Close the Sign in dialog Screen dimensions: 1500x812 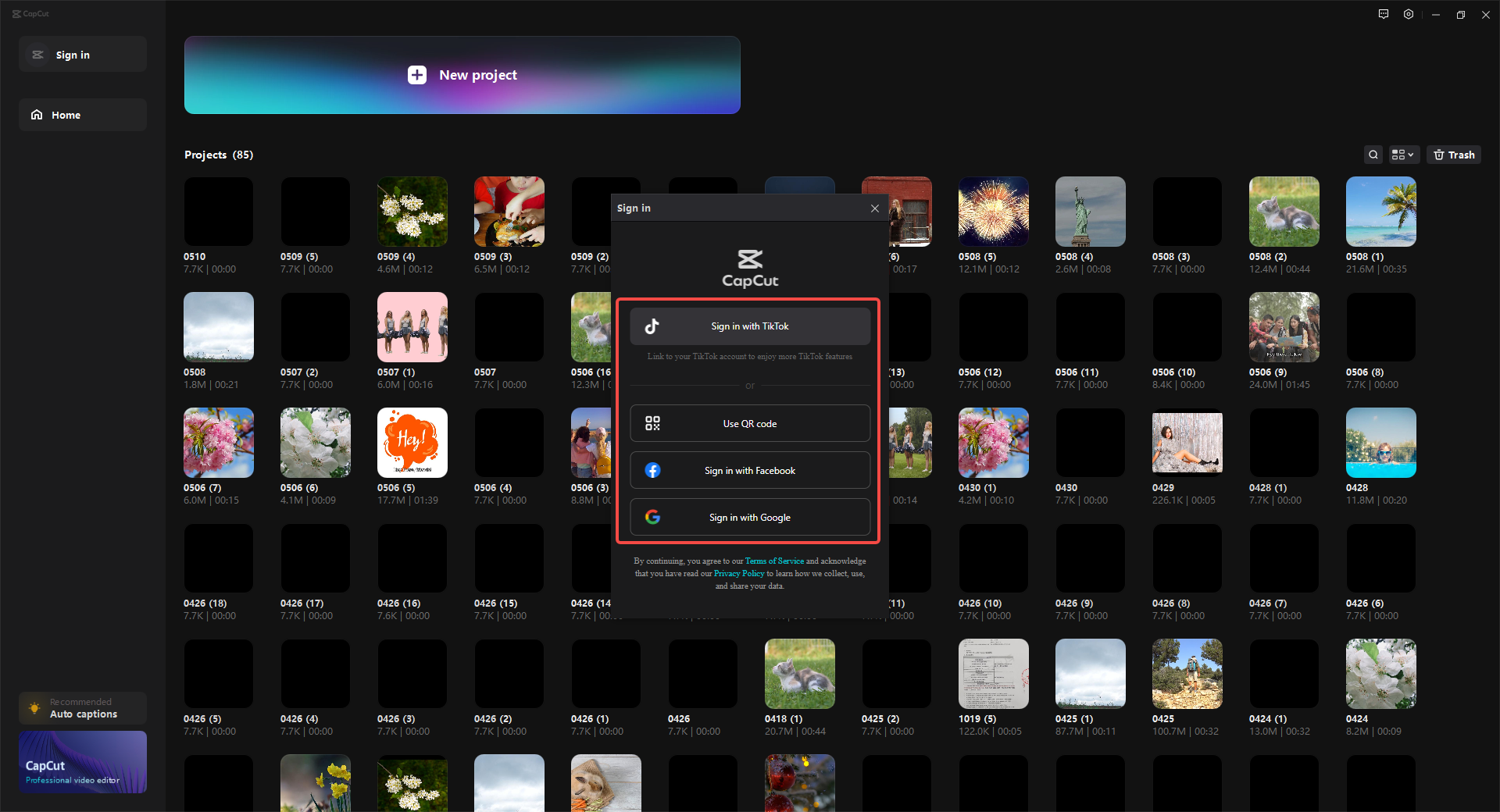point(875,208)
